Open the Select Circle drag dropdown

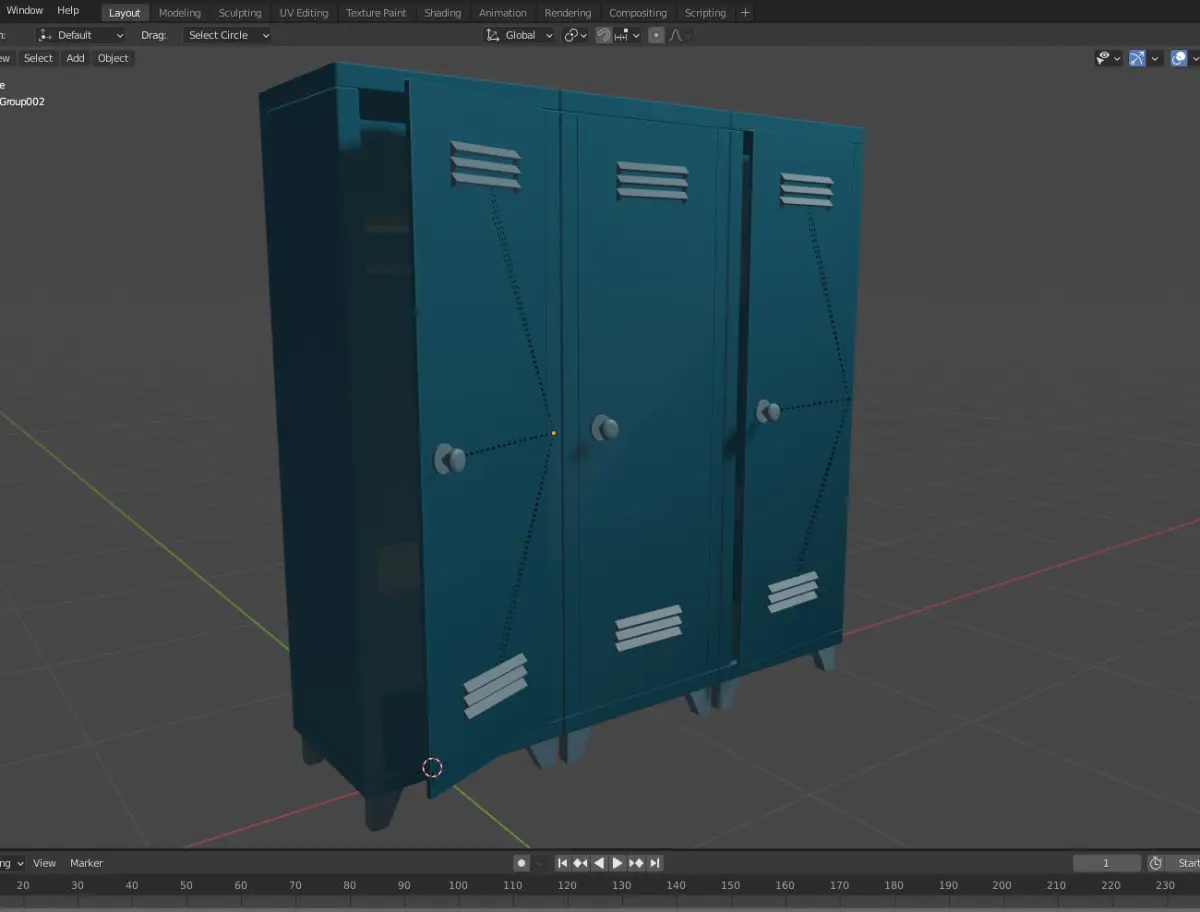pyautogui.click(x=228, y=35)
